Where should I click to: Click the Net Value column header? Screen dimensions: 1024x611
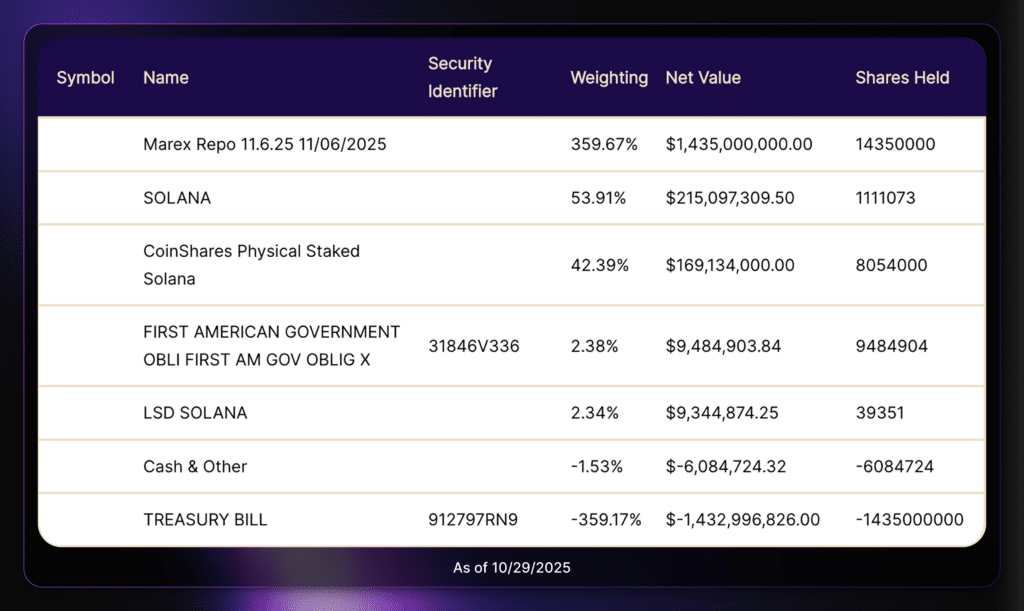tap(703, 77)
